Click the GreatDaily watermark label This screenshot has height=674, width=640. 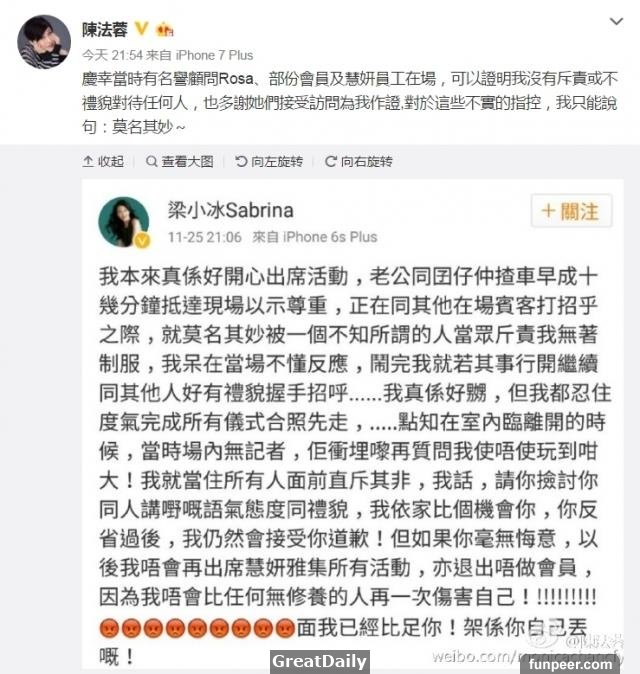pyautogui.click(x=320, y=662)
